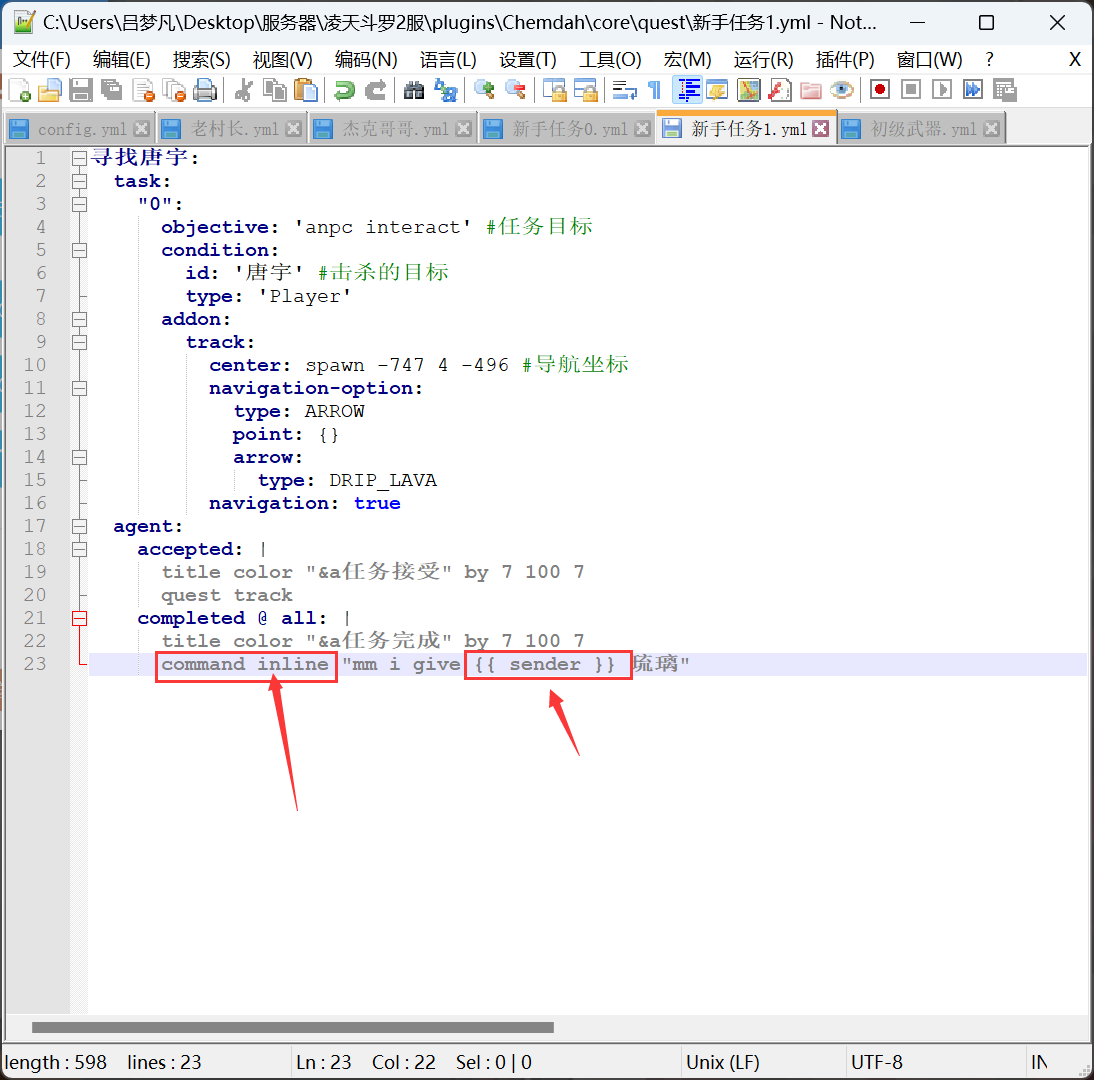The width and height of the screenshot is (1094, 1080).
Task: Open the 编码(N) menu
Action: [365, 60]
